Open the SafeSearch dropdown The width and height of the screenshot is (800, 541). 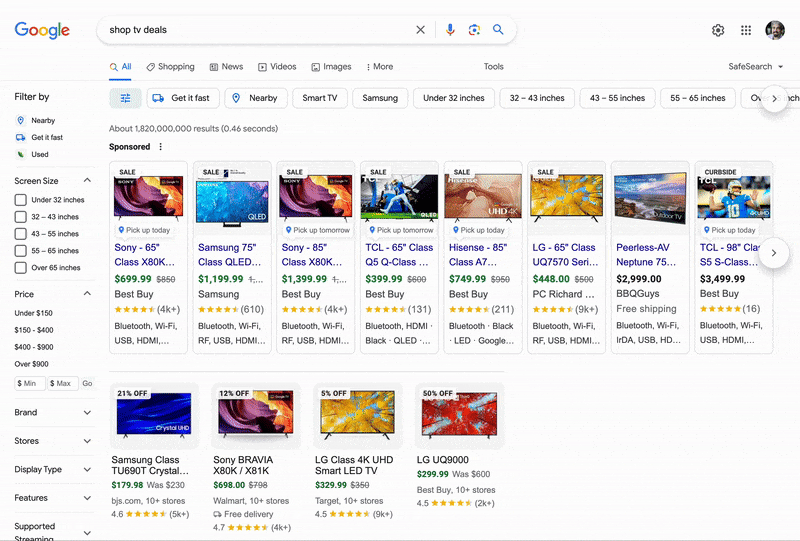[x=756, y=66]
